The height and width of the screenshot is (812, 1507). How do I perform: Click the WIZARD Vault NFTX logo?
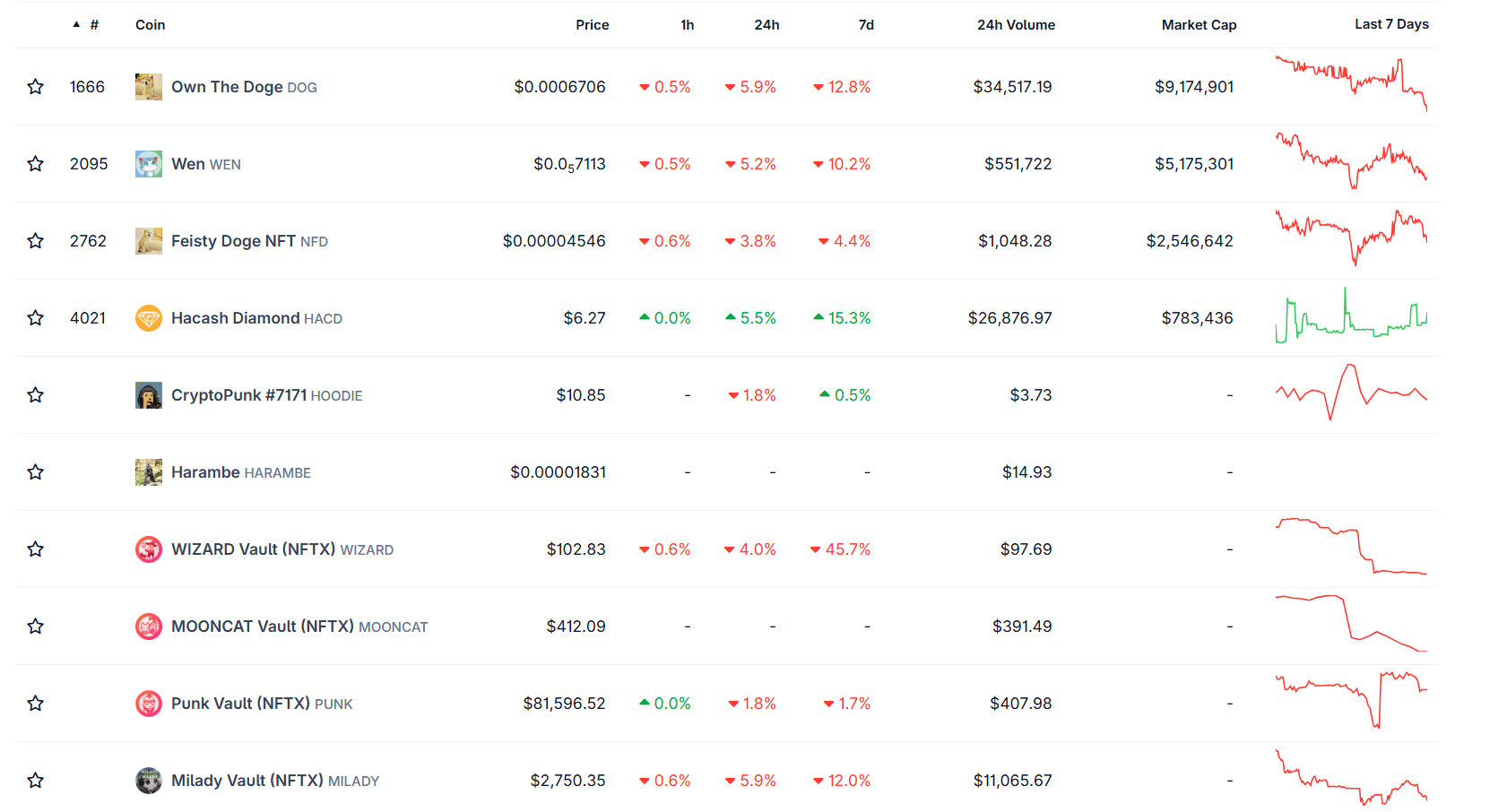(149, 549)
